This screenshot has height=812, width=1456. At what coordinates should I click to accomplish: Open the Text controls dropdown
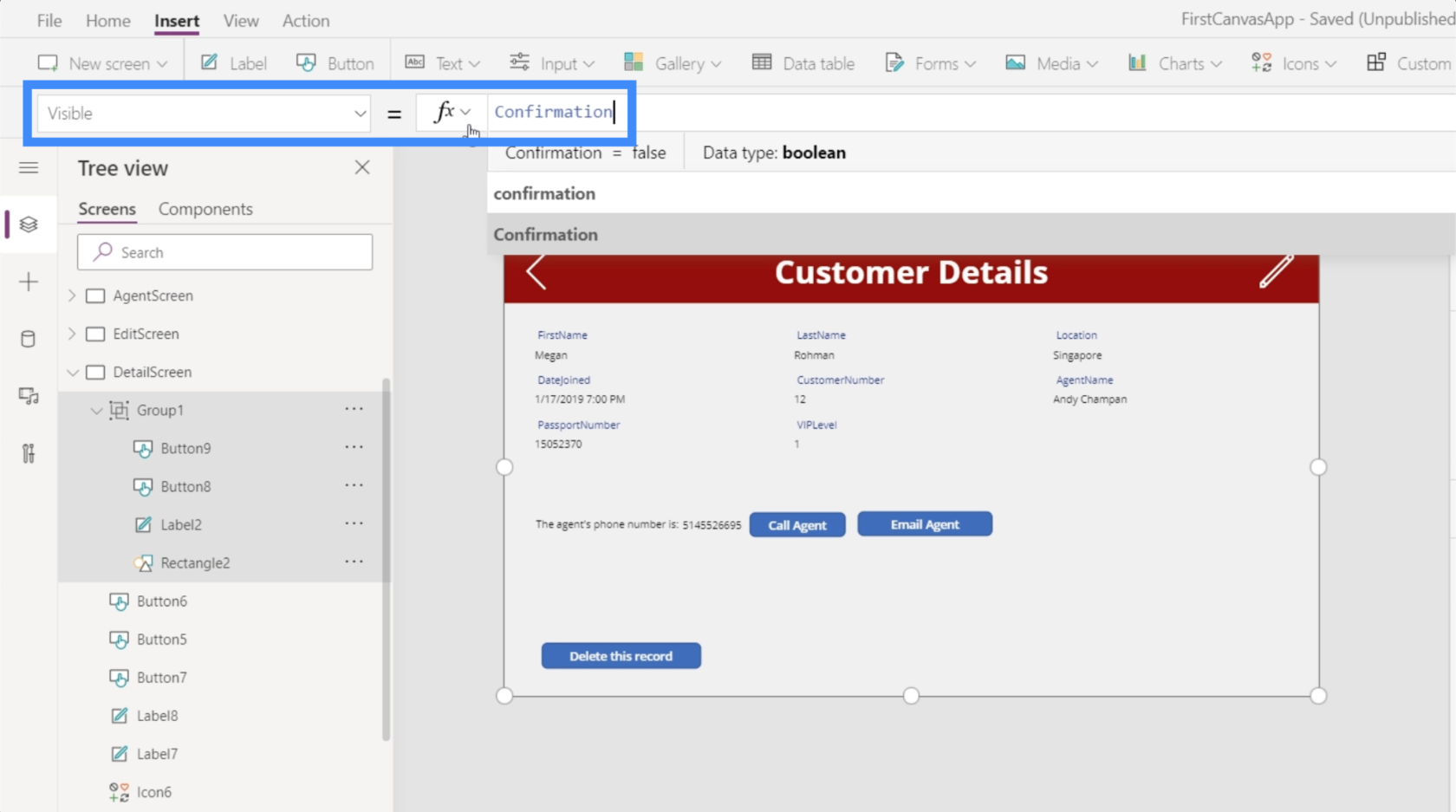pyautogui.click(x=442, y=63)
